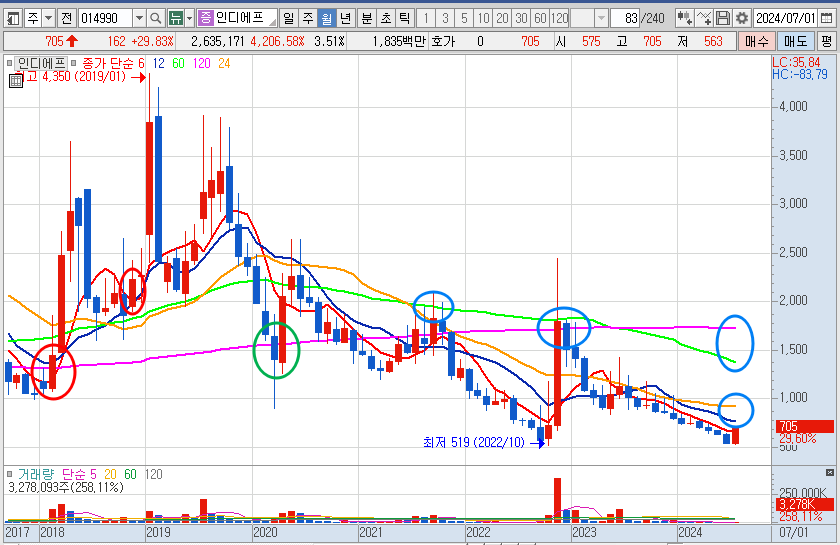Click moving average 6 legend
This screenshot has height=545, width=840.
click(141, 64)
